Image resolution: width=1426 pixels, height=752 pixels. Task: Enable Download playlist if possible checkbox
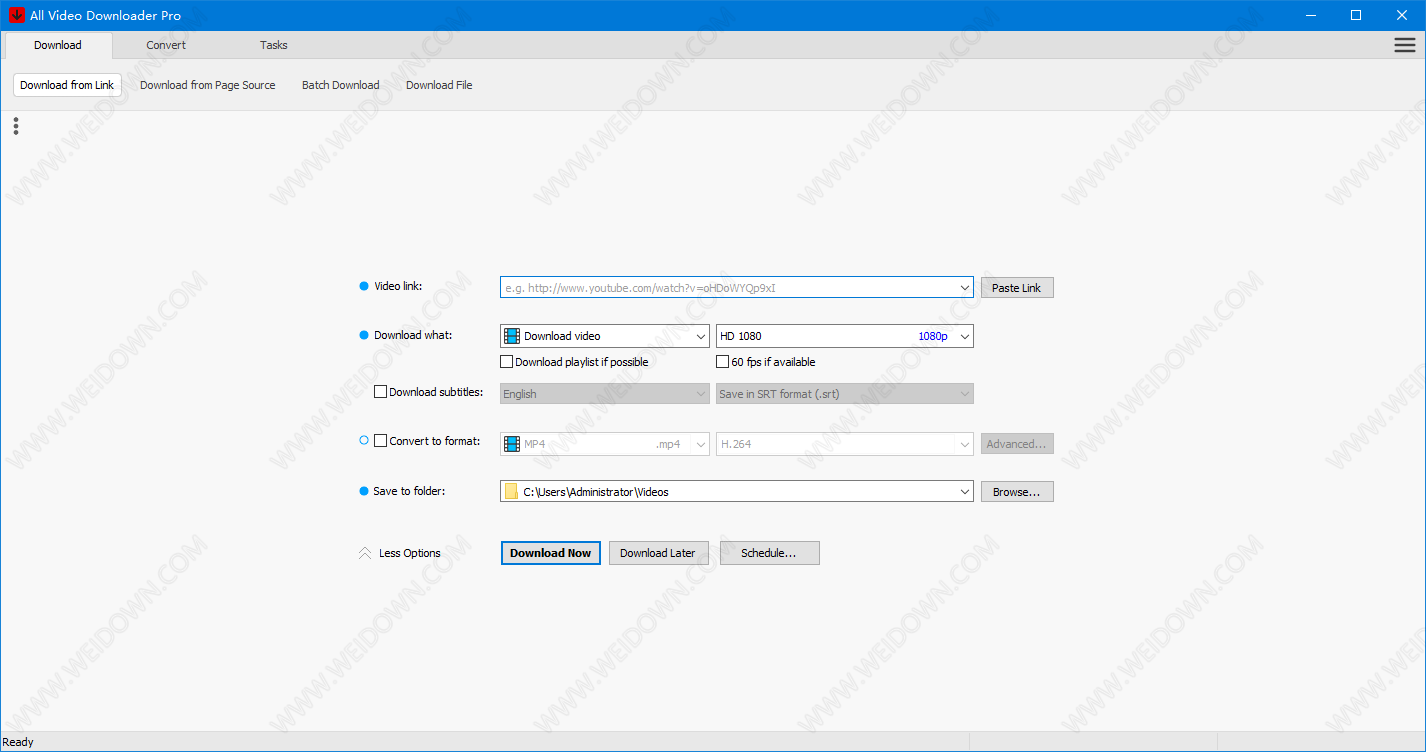[507, 362]
